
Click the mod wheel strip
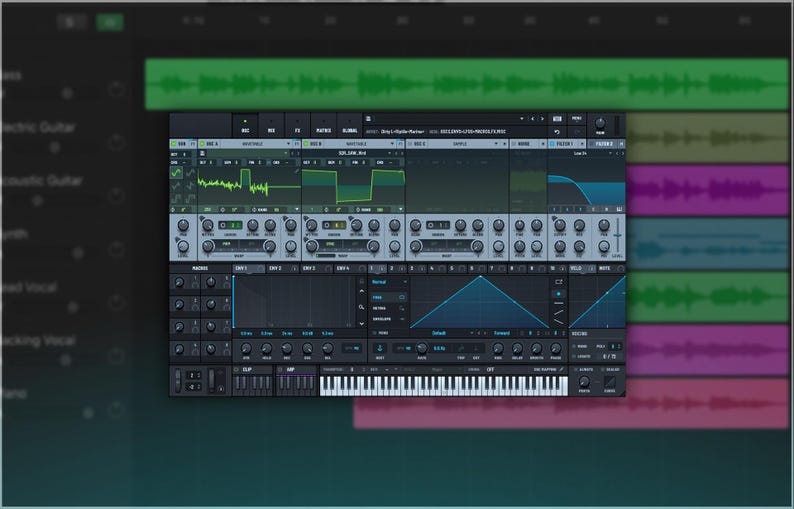(x=212, y=381)
